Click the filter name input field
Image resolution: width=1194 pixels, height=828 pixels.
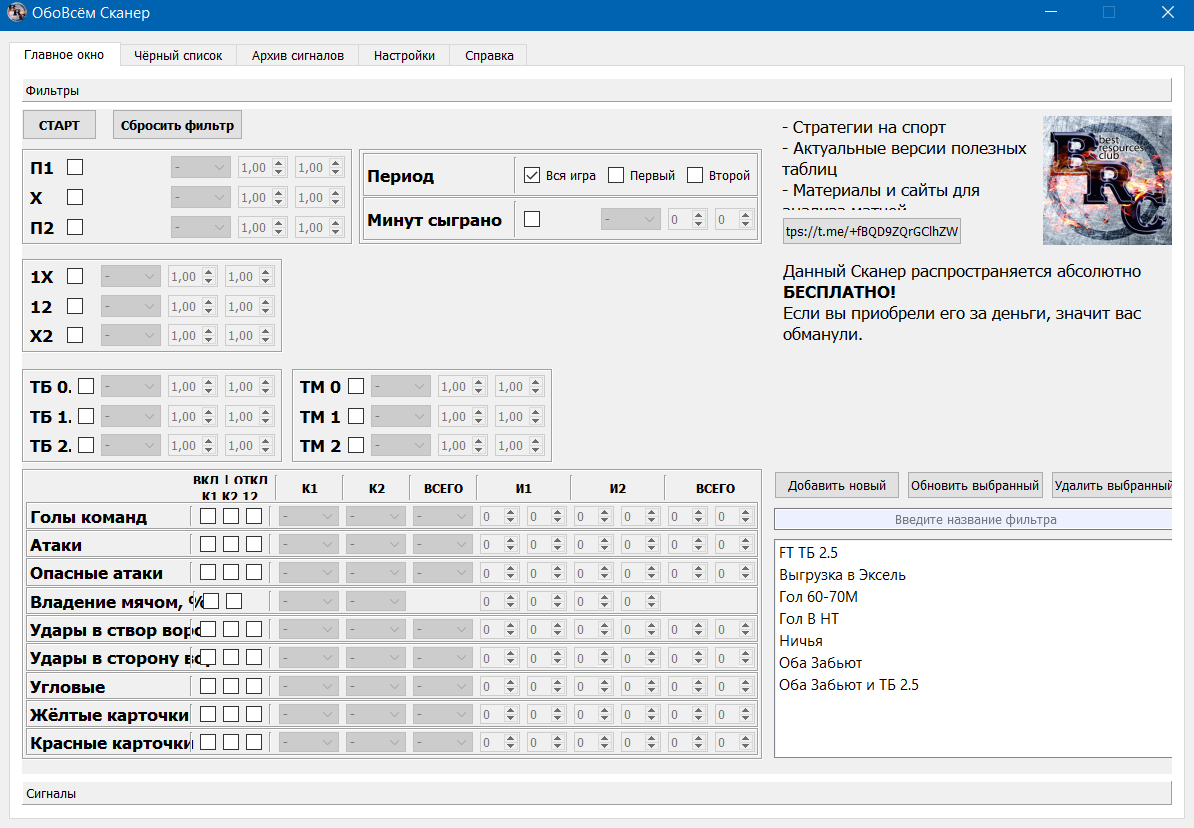975,520
